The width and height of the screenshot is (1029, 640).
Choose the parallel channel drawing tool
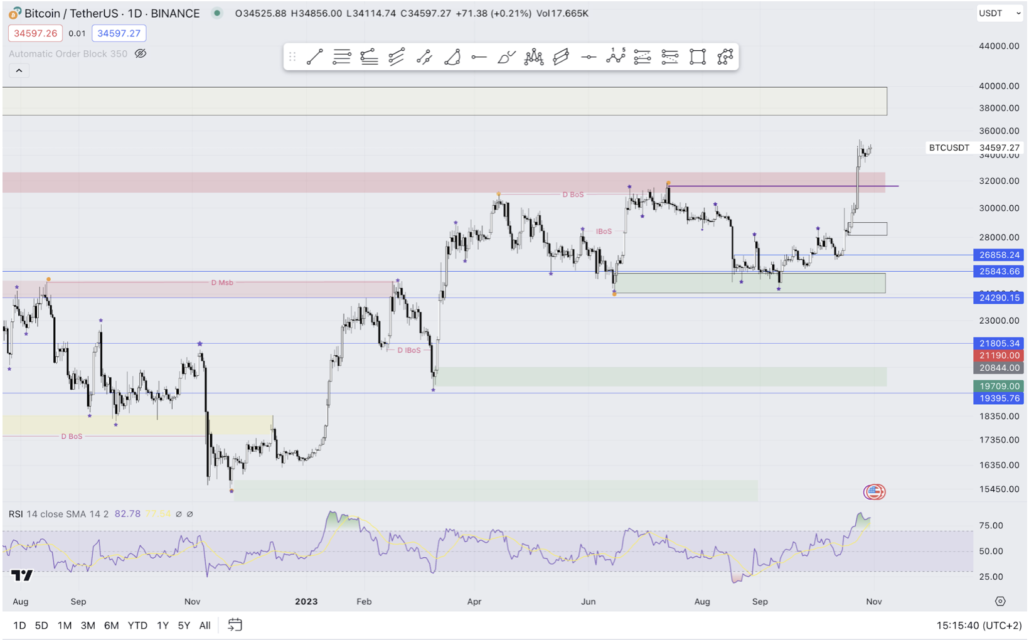pos(396,57)
